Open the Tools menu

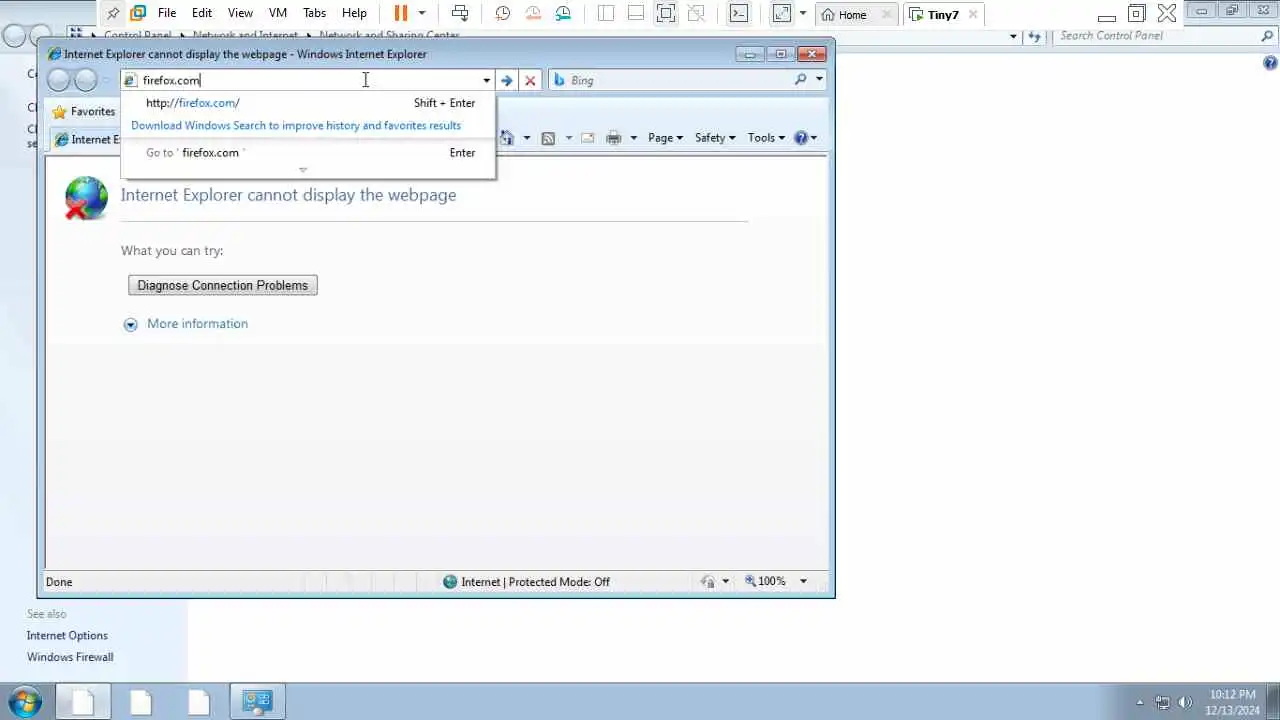pos(767,138)
